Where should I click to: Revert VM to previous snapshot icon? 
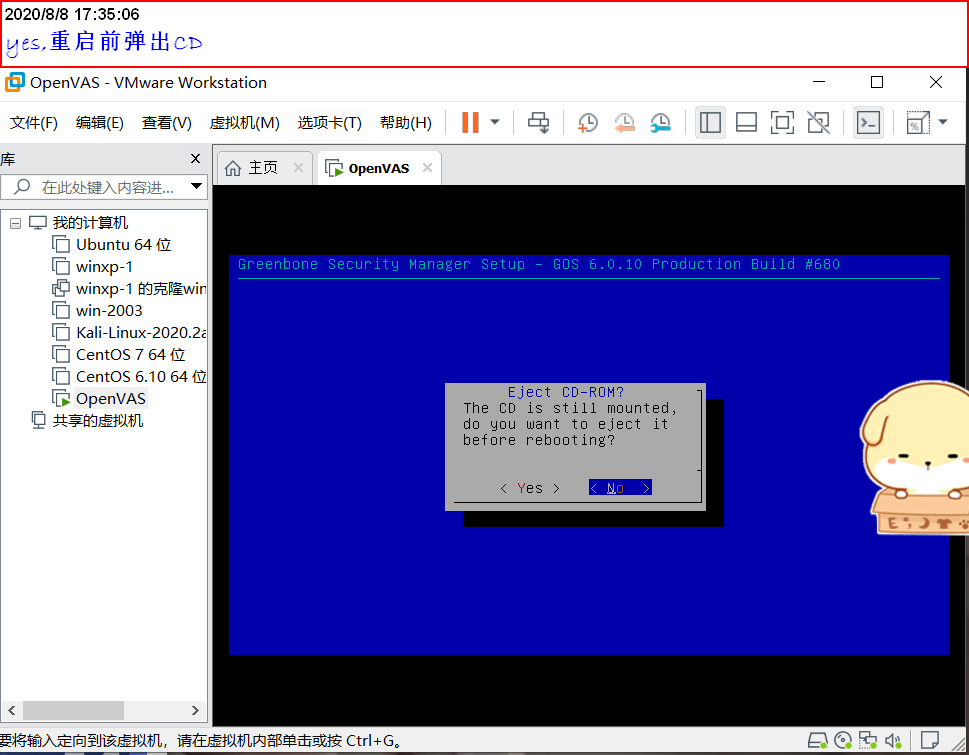click(624, 122)
